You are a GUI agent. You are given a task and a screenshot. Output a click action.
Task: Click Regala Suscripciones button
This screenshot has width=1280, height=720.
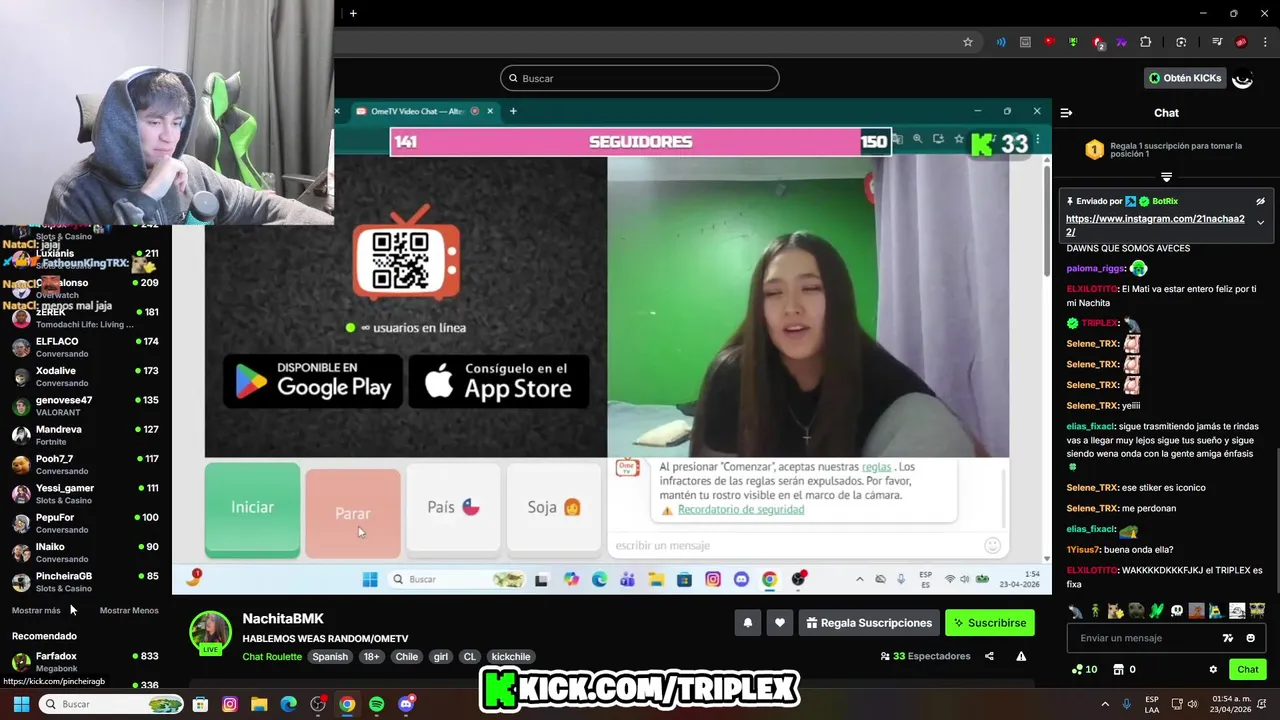point(869,623)
